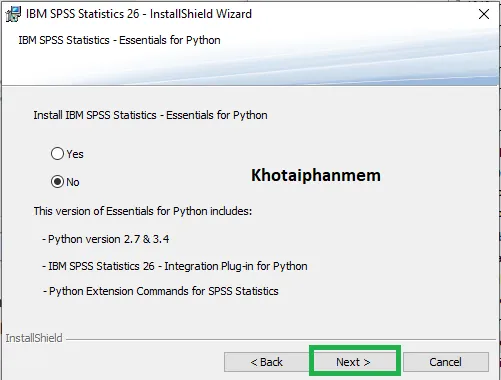
Task: Click 'Python Extension Commands for SPSS Statistics' line
Action: 161,291
